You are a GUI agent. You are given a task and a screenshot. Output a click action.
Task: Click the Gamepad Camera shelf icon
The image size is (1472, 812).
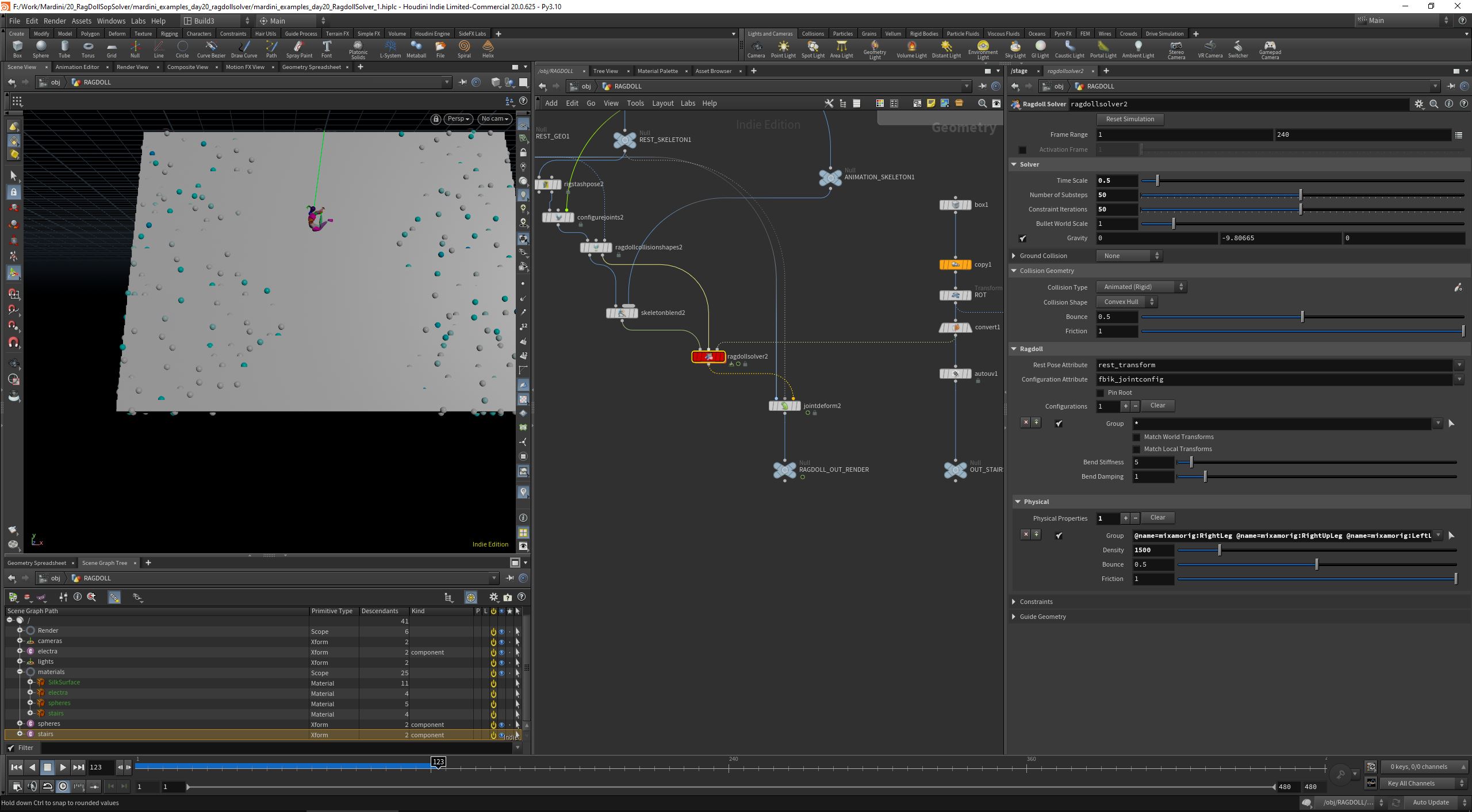tap(1270, 49)
